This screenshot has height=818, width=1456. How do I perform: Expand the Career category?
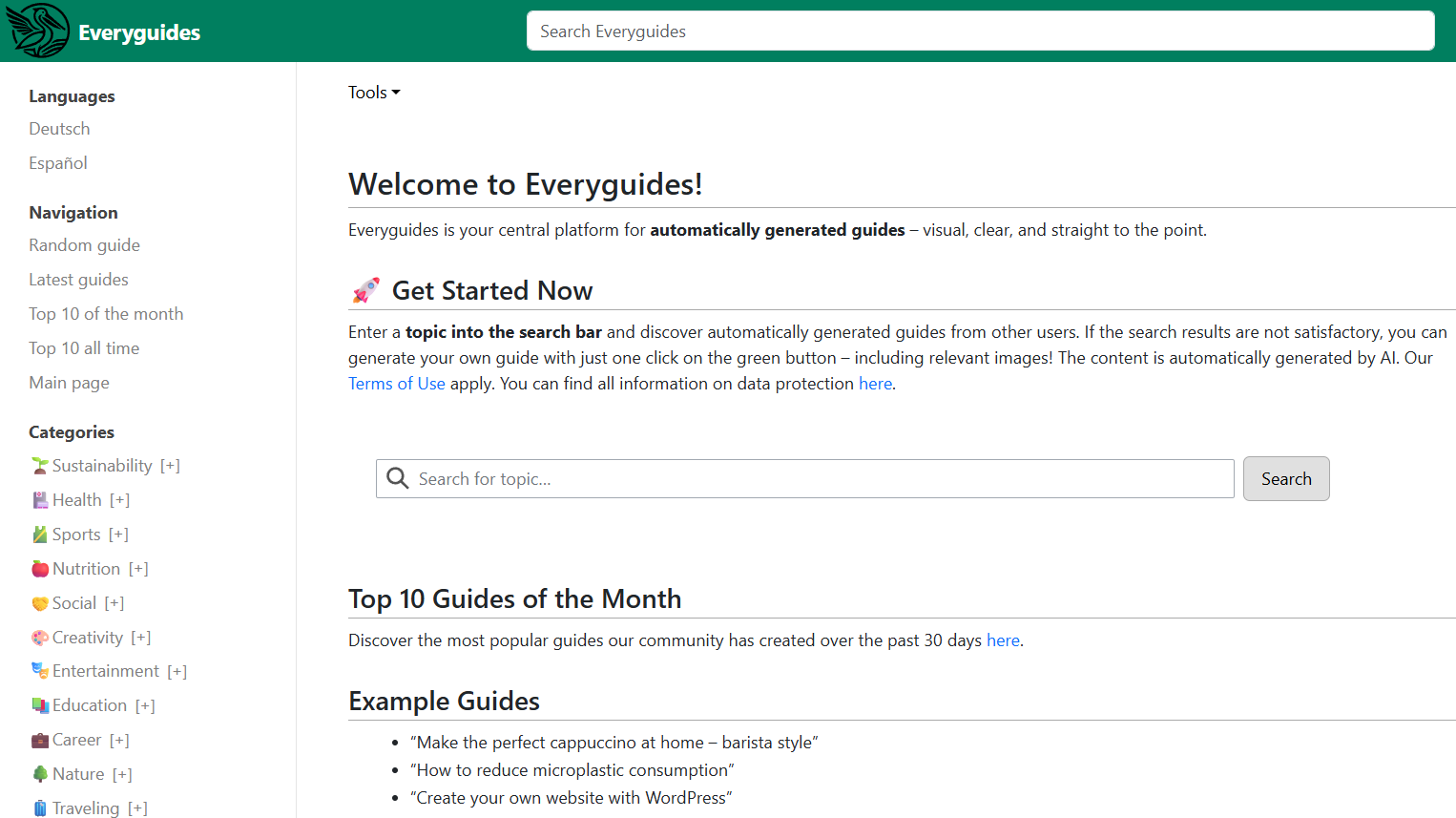[118, 739]
